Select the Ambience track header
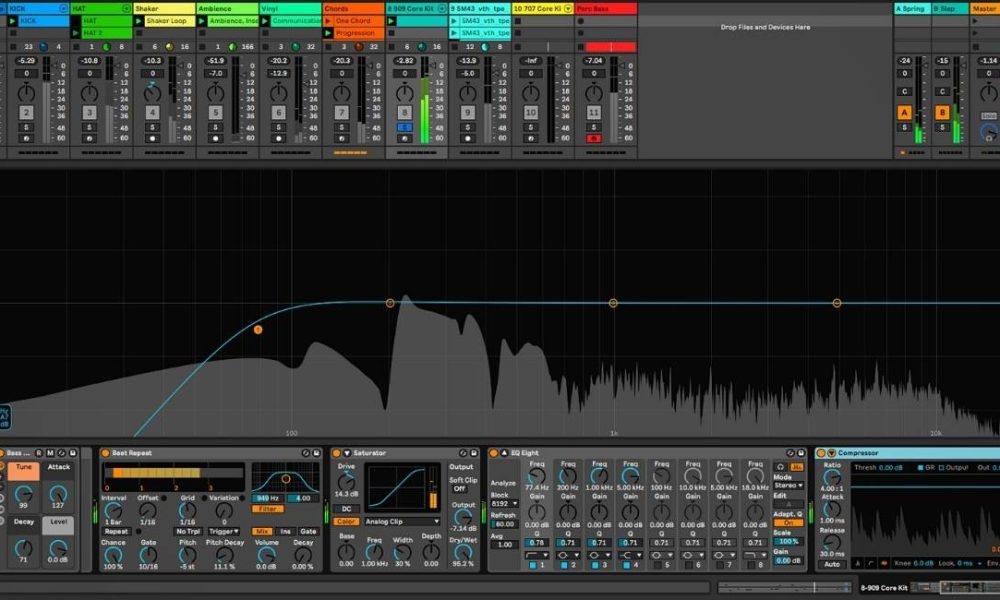 tap(227, 9)
